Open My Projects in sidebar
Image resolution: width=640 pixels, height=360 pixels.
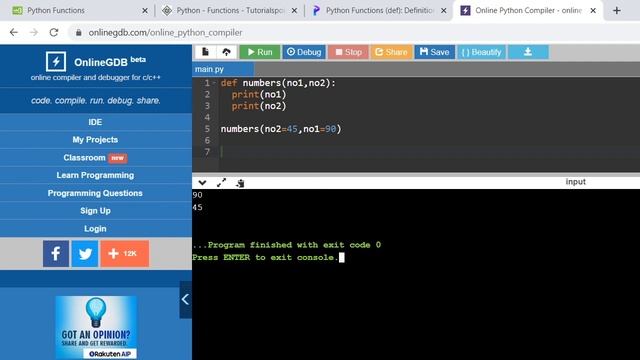(95, 140)
